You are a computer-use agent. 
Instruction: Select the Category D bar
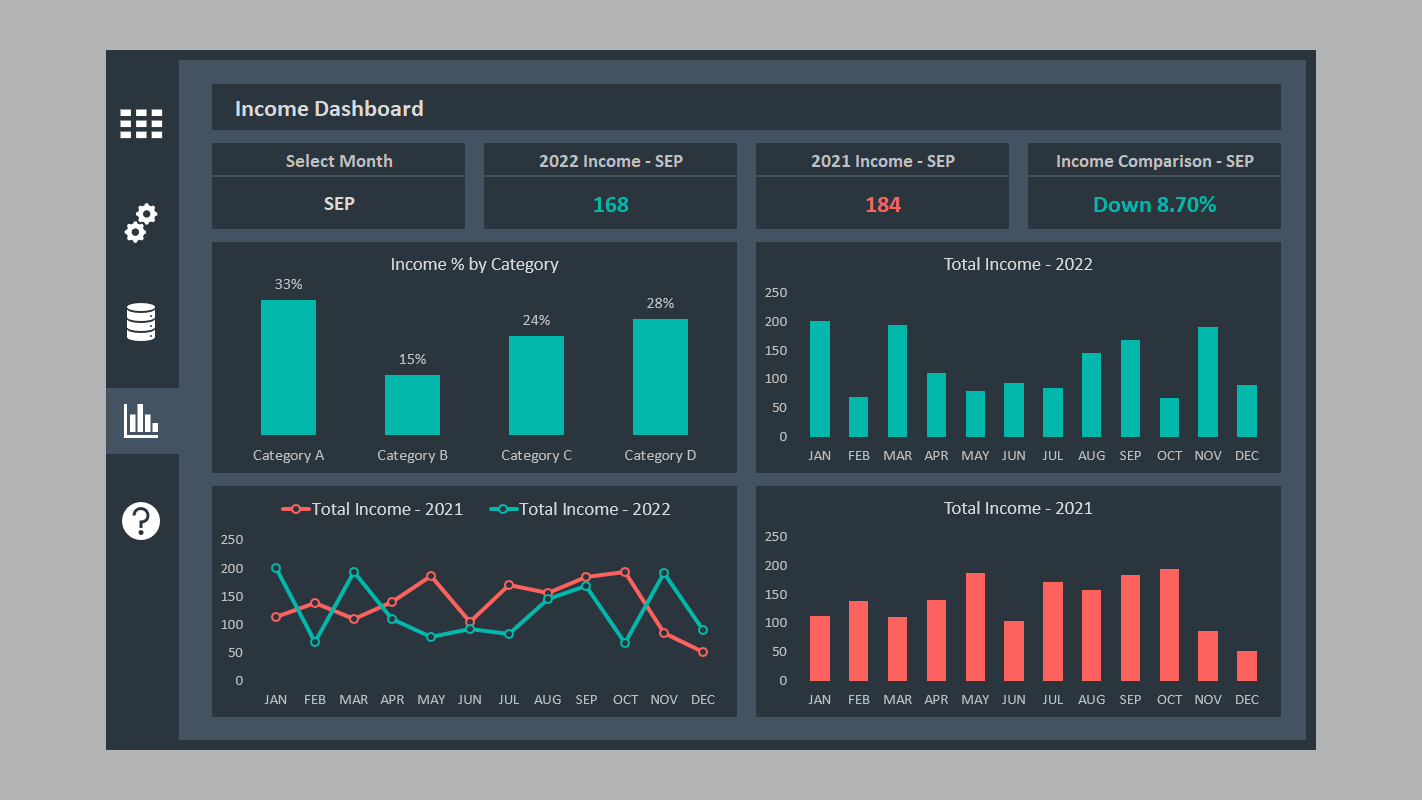click(660, 377)
